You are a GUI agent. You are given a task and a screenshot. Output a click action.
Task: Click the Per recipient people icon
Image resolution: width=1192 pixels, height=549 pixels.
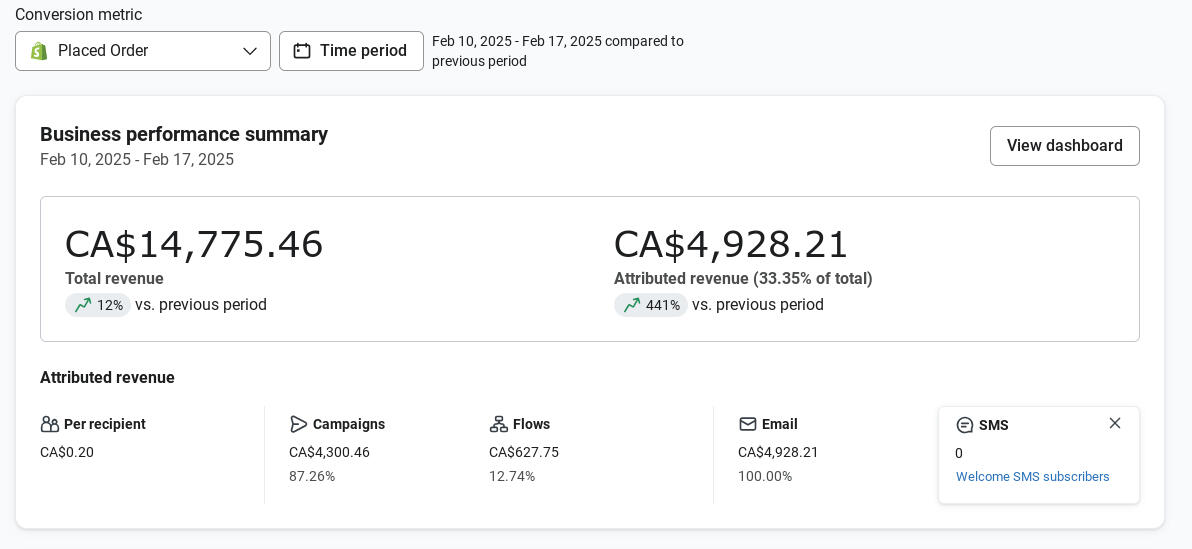[x=50, y=424]
